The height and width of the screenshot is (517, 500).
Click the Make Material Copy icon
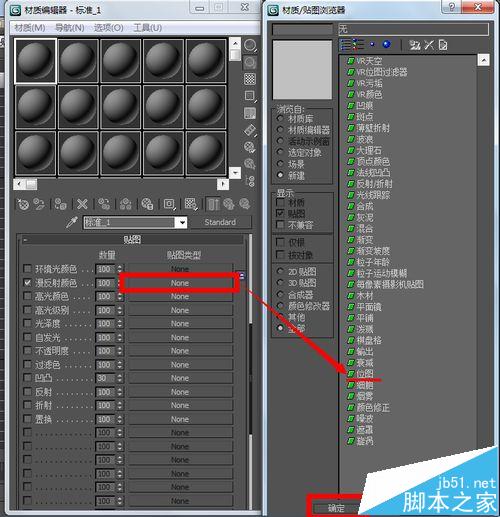(x=104, y=204)
